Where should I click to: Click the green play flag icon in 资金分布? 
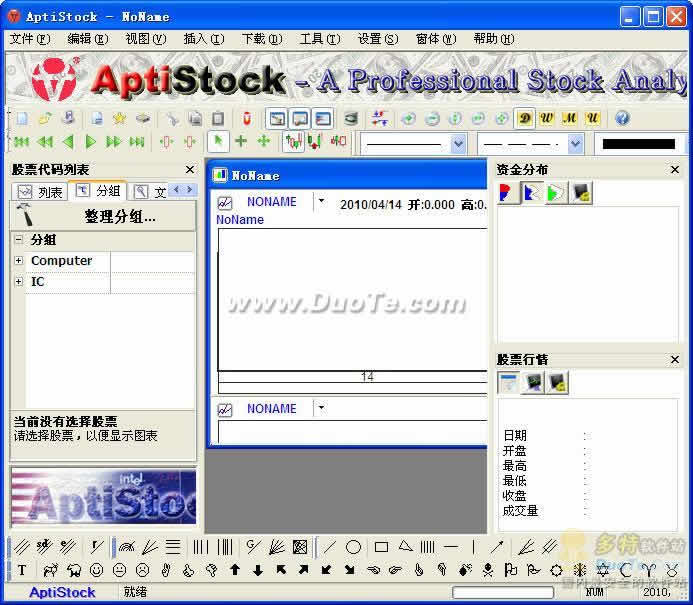pyautogui.click(x=556, y=193)
